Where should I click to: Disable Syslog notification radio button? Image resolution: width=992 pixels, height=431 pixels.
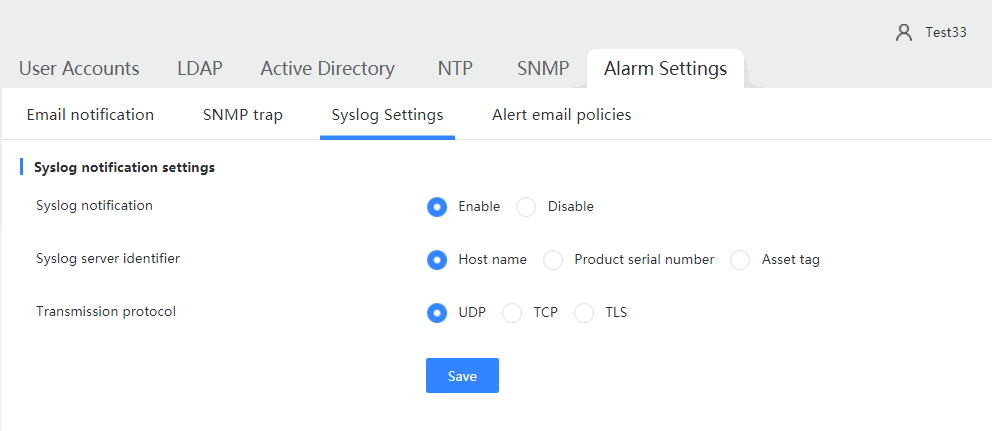(526, 207)
